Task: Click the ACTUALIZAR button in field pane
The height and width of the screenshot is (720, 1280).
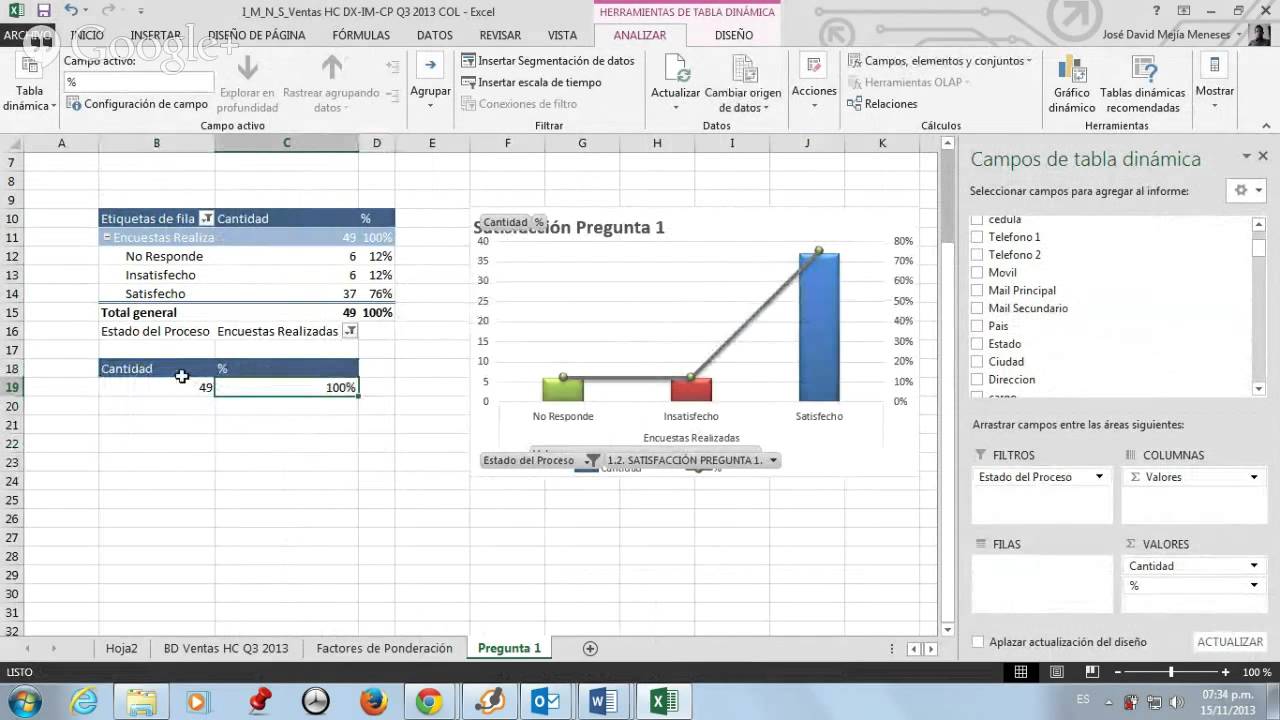Action: [1230, 642]
